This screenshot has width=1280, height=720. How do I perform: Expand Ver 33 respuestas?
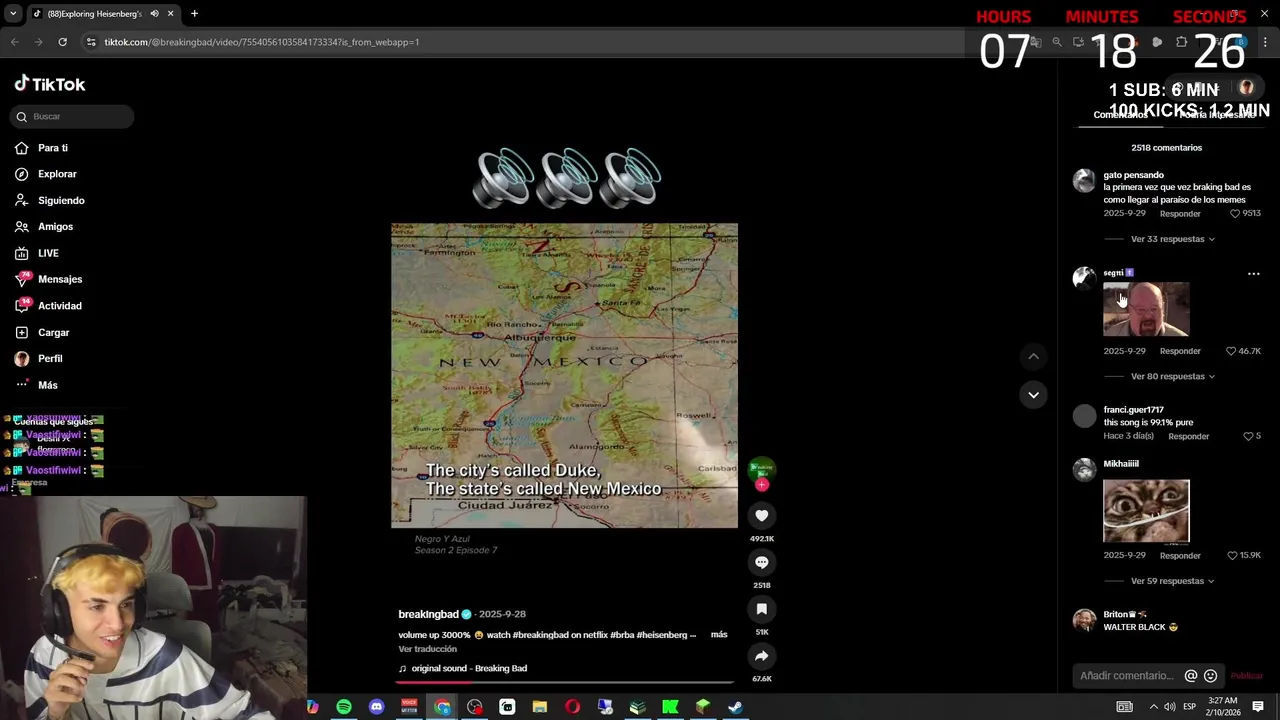[1172, 239]
